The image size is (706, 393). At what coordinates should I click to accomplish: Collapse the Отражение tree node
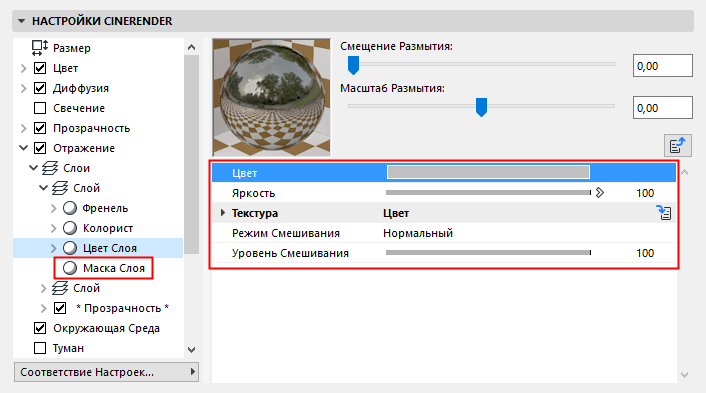click(24, 148)
